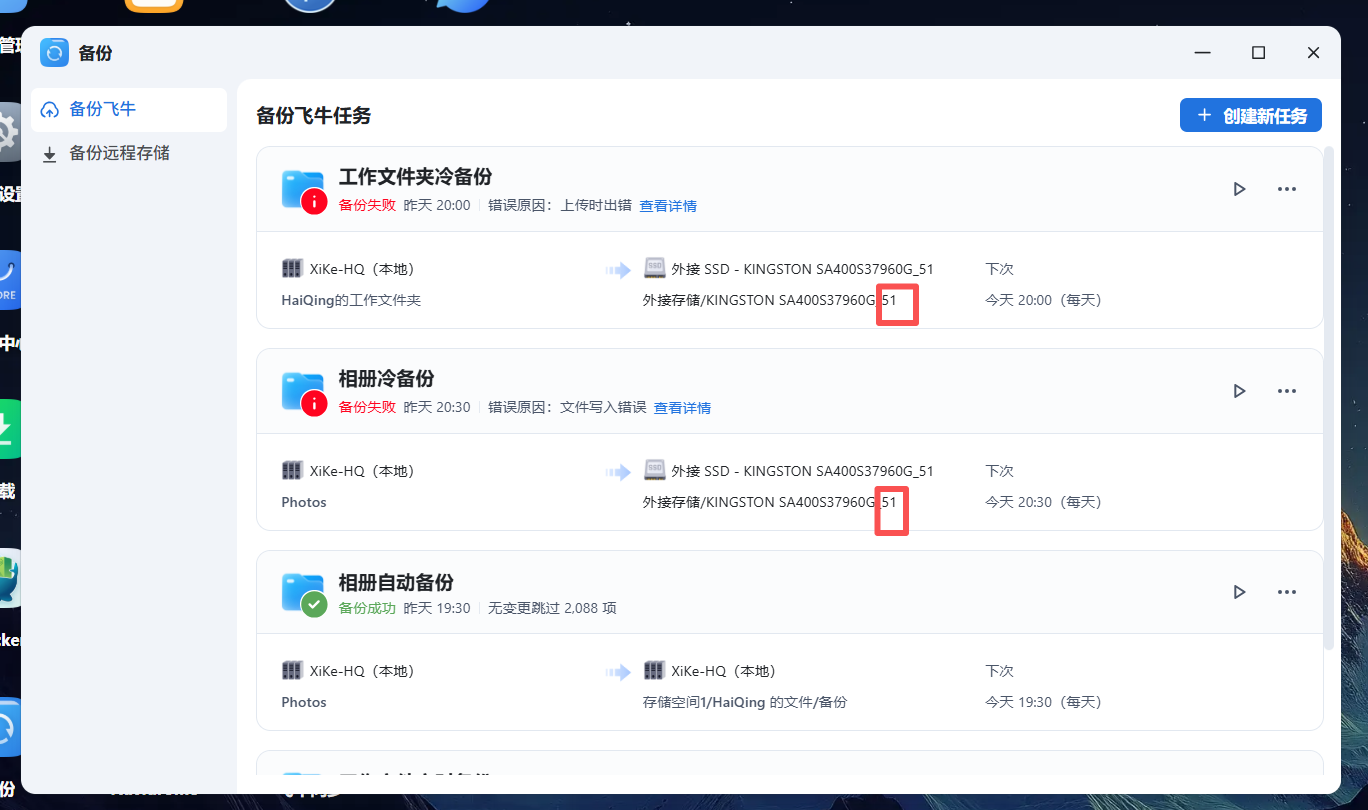The height and width of the screenshot is (810, 1368).
Task: Click HaiQing的工作文件夹 source text
Action: 351,300
